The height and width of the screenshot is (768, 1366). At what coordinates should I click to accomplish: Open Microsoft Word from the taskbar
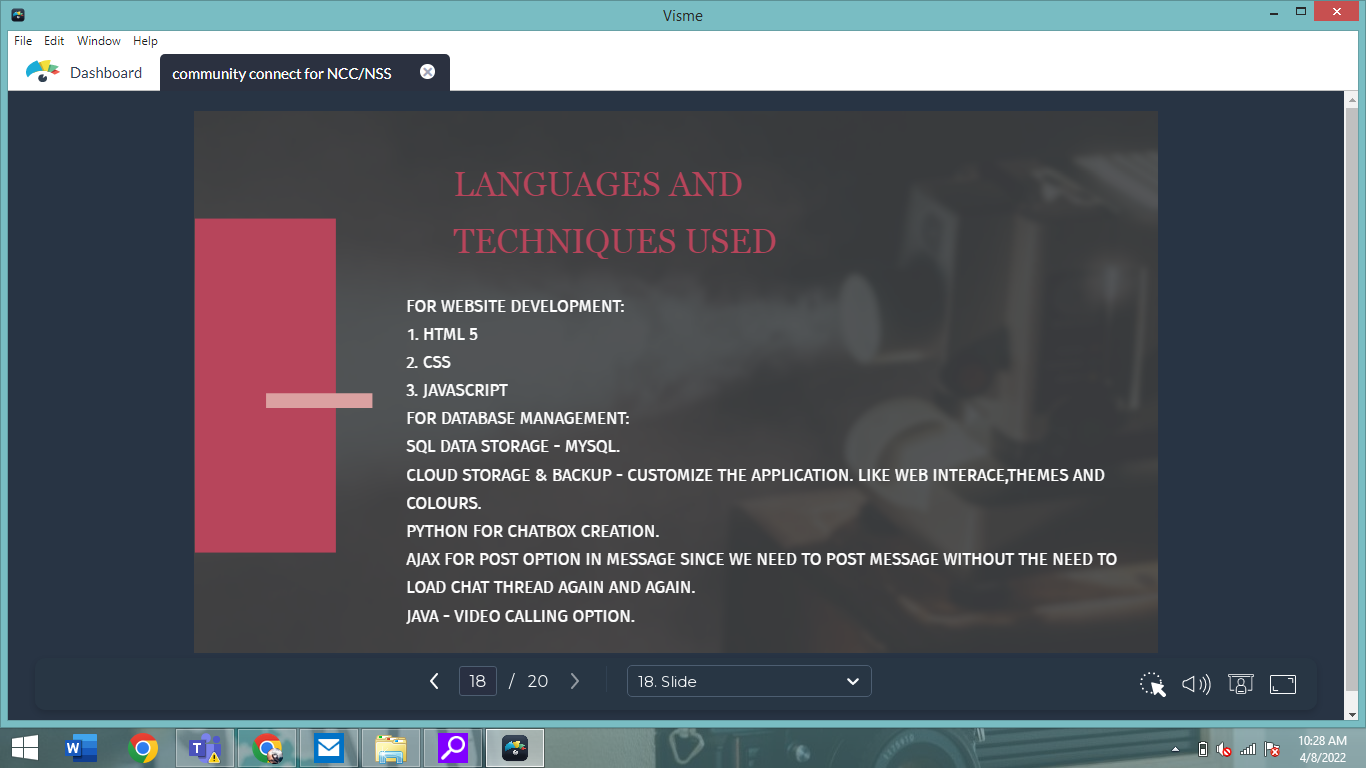tap(81, 747)
